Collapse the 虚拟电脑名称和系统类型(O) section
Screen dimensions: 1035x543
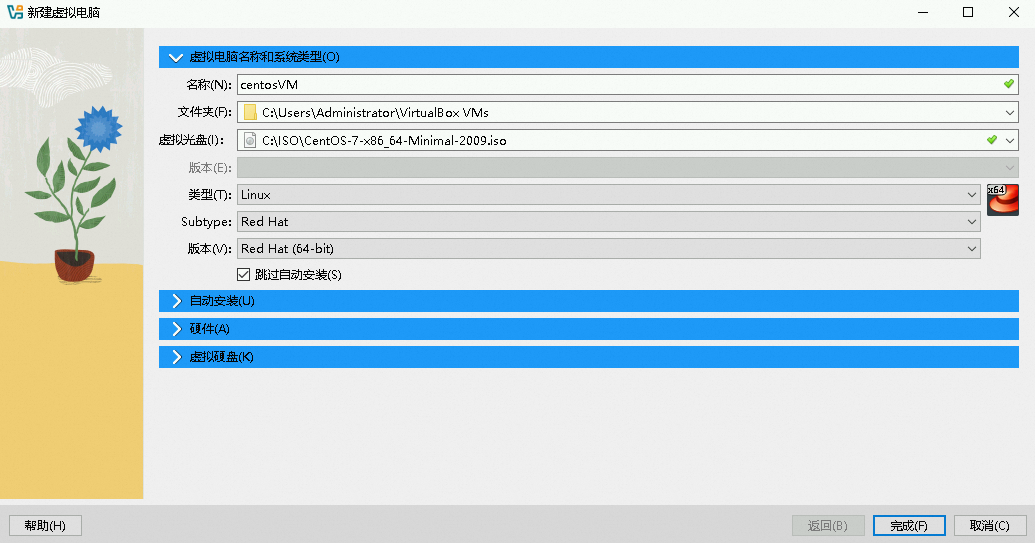tap(589, 57)
